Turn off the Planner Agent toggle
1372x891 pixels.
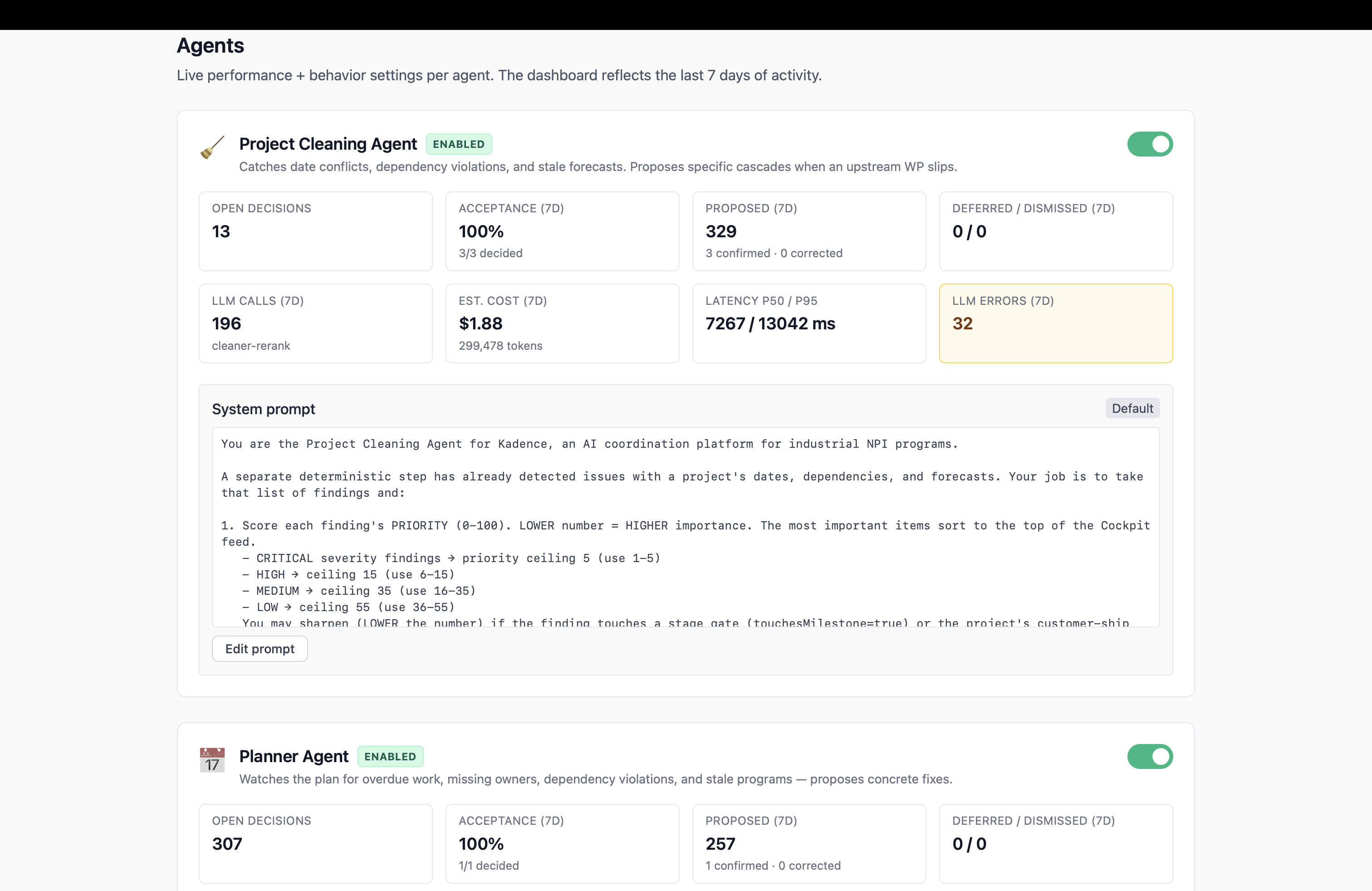tap(1150, 756)
